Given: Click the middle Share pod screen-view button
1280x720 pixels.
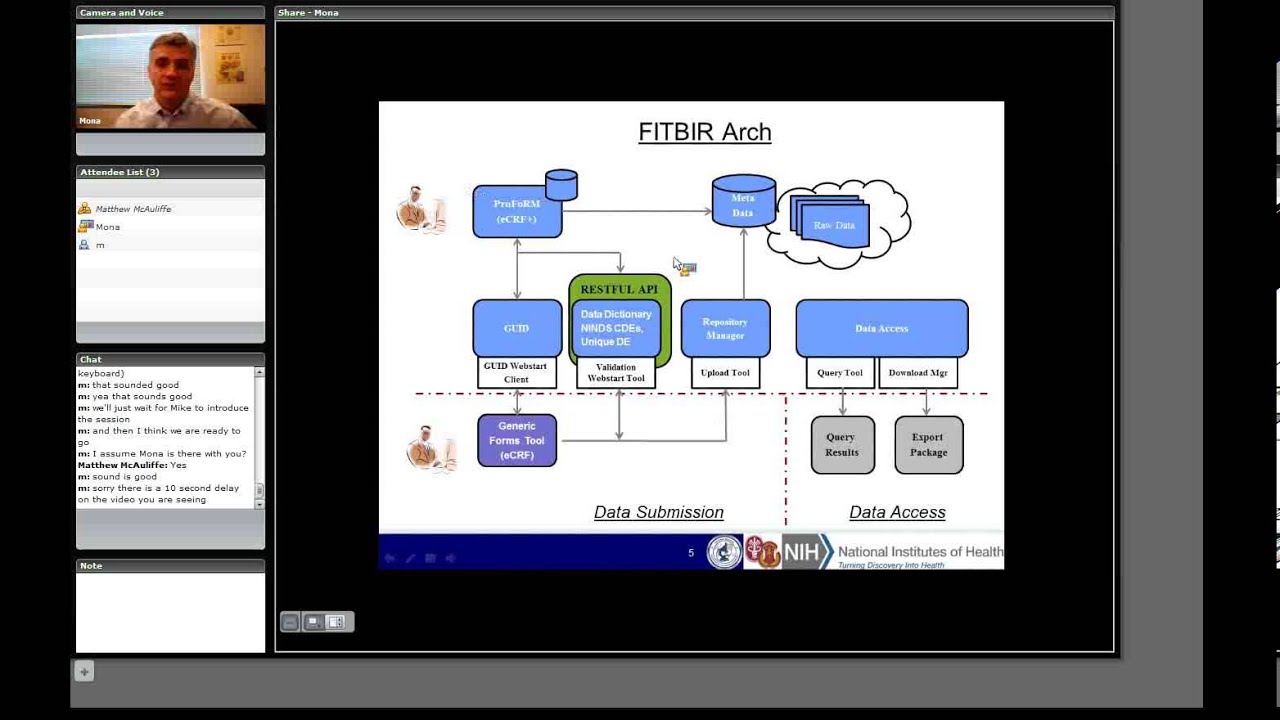Looking at the screenshot, I should tap(313, 622).
